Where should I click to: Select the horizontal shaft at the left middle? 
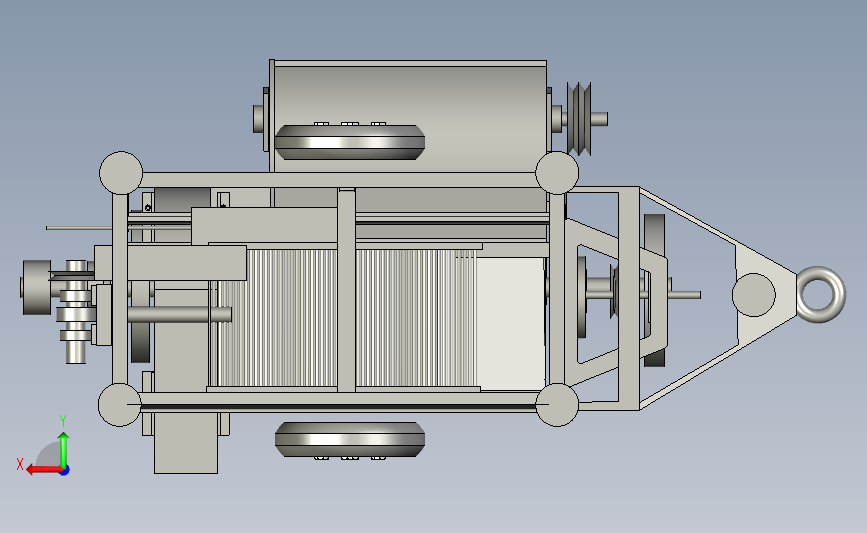coord(180,315)
